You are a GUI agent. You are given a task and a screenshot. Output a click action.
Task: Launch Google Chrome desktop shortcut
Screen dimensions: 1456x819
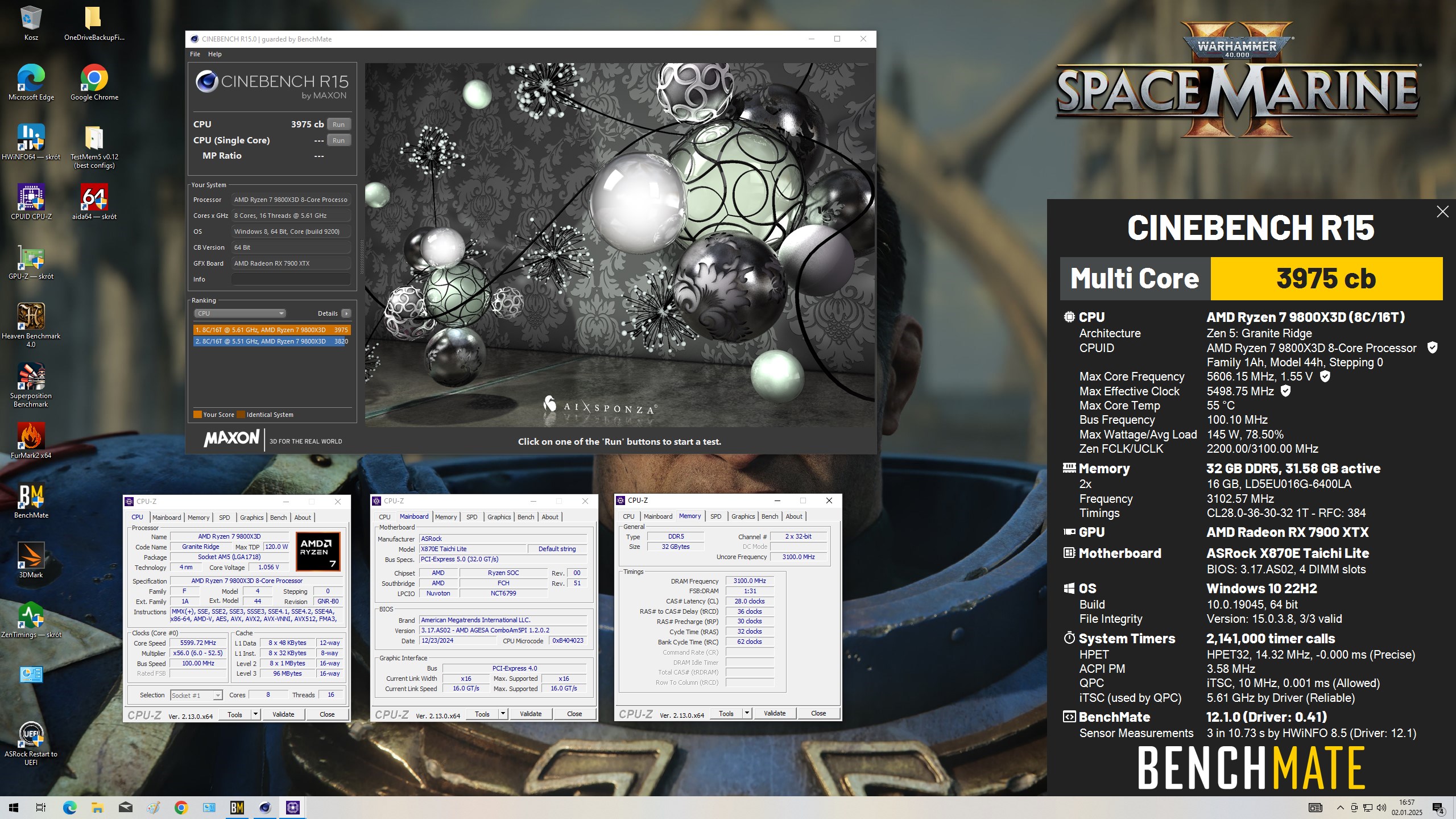click(x=94, y=82)
